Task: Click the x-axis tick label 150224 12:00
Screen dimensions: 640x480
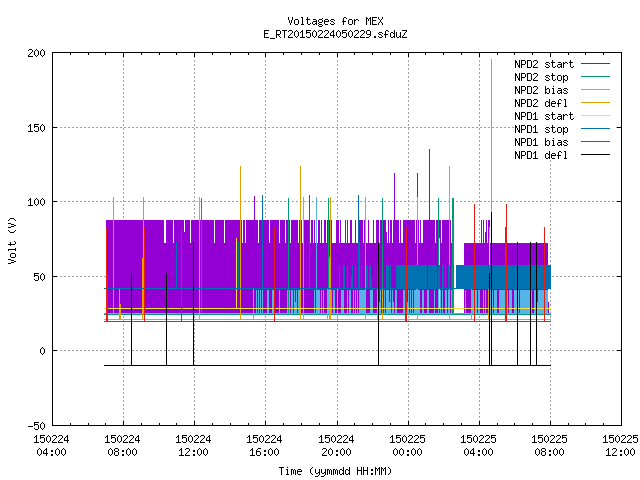Action: click(x=193, y=446)
